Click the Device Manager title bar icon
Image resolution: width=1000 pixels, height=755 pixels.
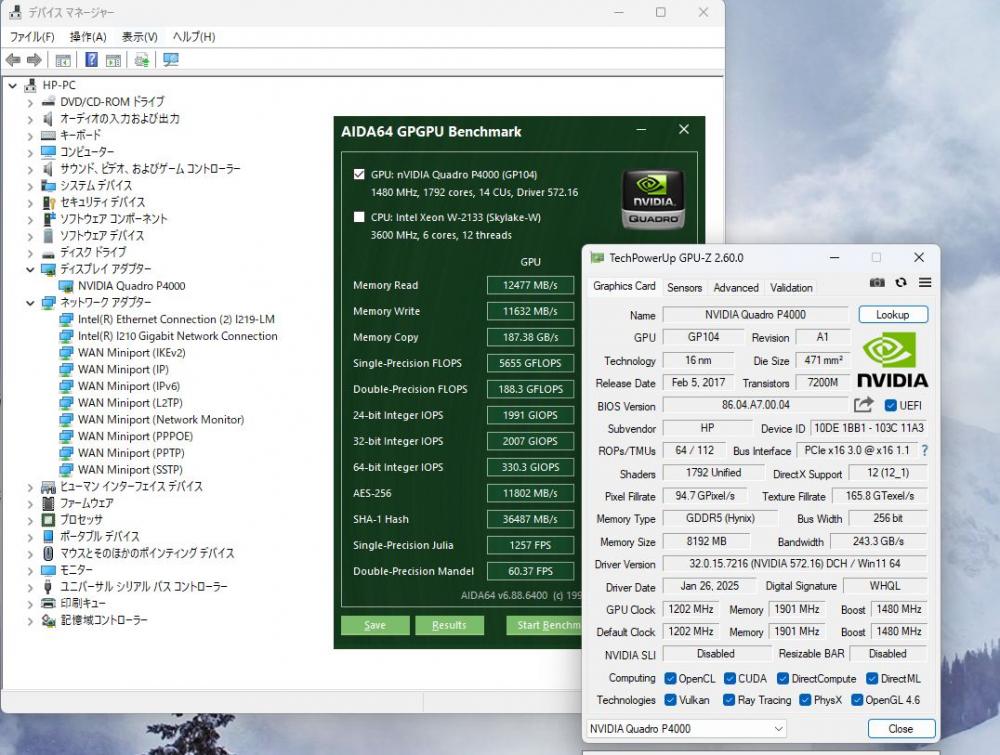pyautogui.click(x=15, y=12)
